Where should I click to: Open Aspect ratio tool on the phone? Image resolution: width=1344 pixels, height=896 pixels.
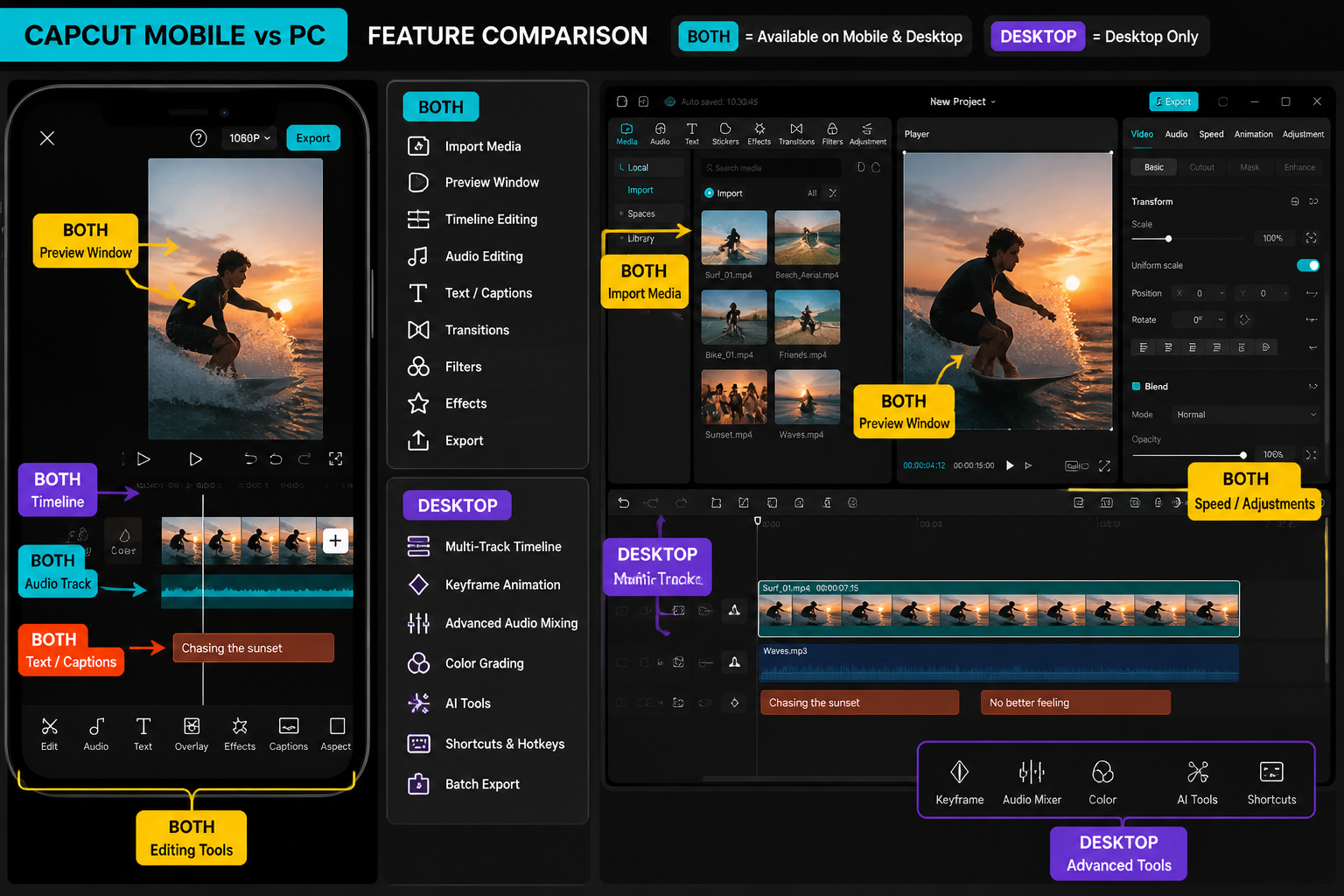tap(336, 734)
